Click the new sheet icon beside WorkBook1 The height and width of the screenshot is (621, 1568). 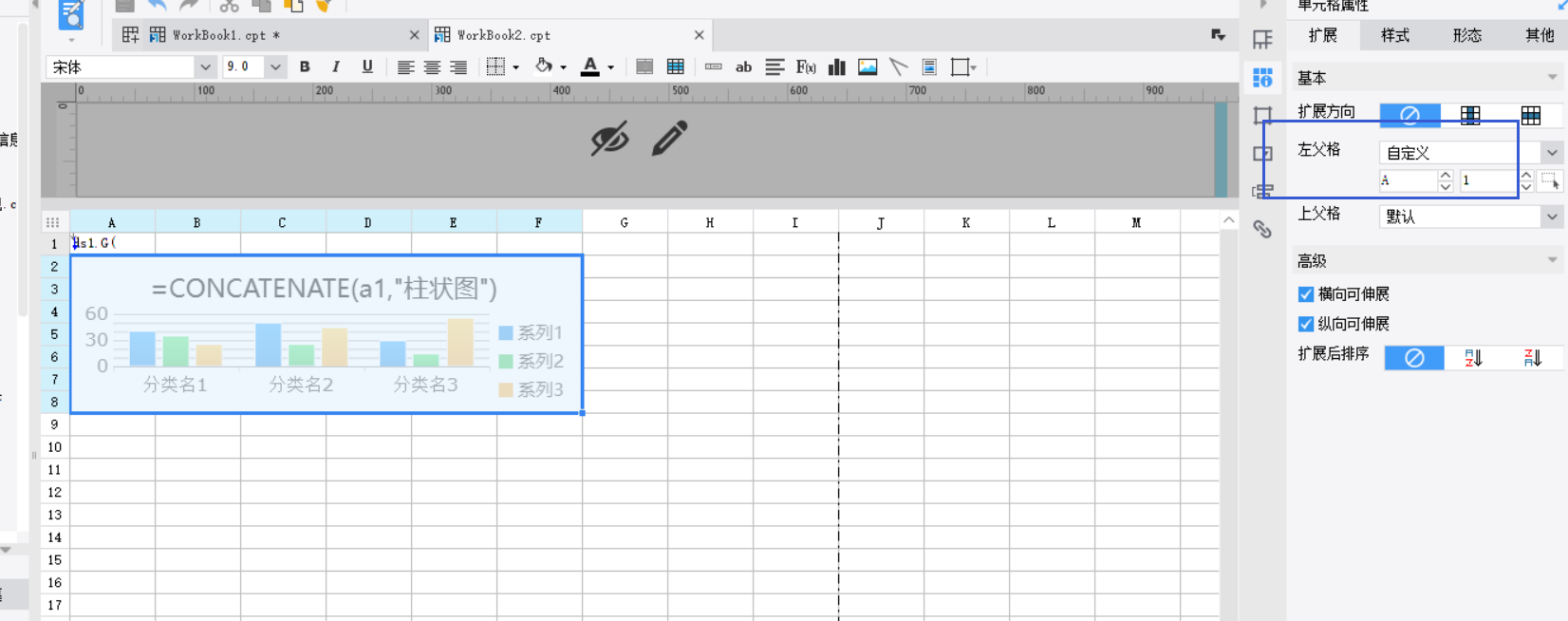coord(130,35)
